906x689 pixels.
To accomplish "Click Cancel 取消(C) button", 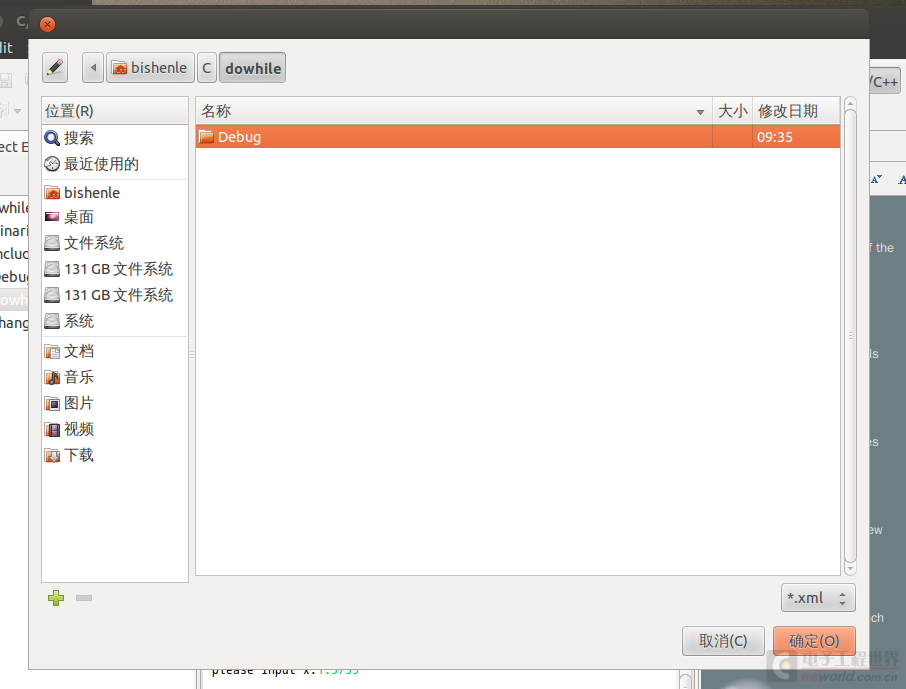I will click(723, 641).
